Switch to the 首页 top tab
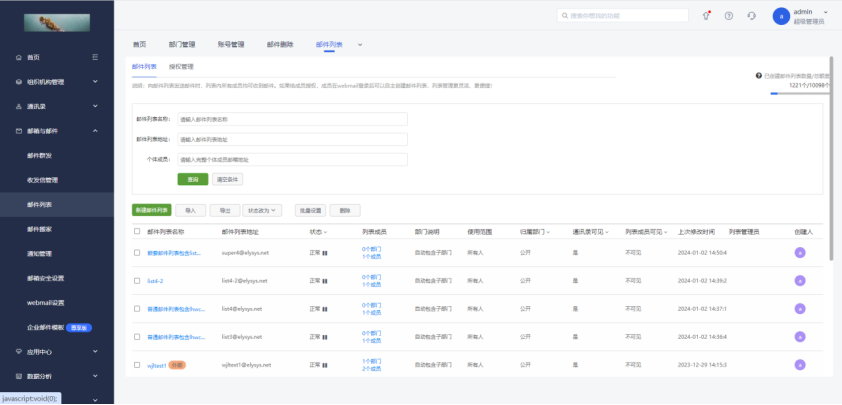 tap(139, 45)
